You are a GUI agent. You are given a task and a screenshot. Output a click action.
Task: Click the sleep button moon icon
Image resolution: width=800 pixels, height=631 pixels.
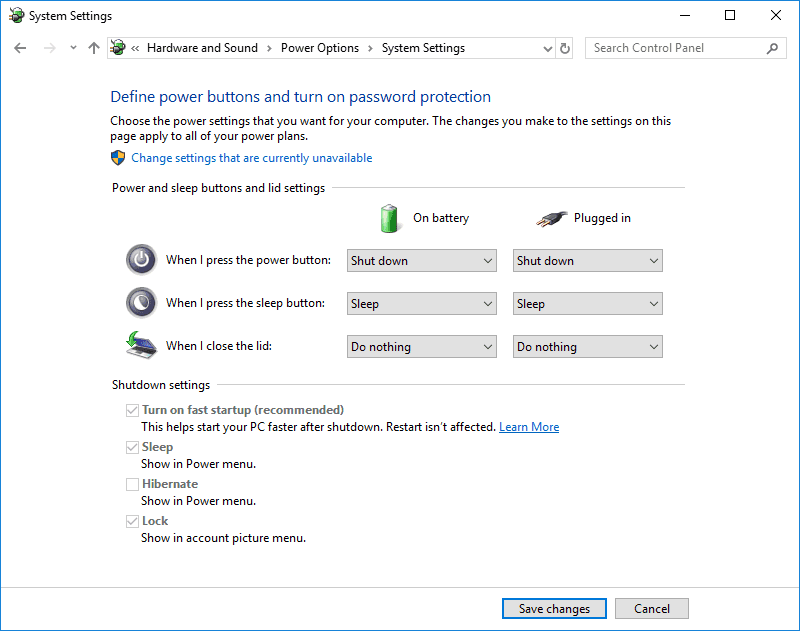(141, 303)
